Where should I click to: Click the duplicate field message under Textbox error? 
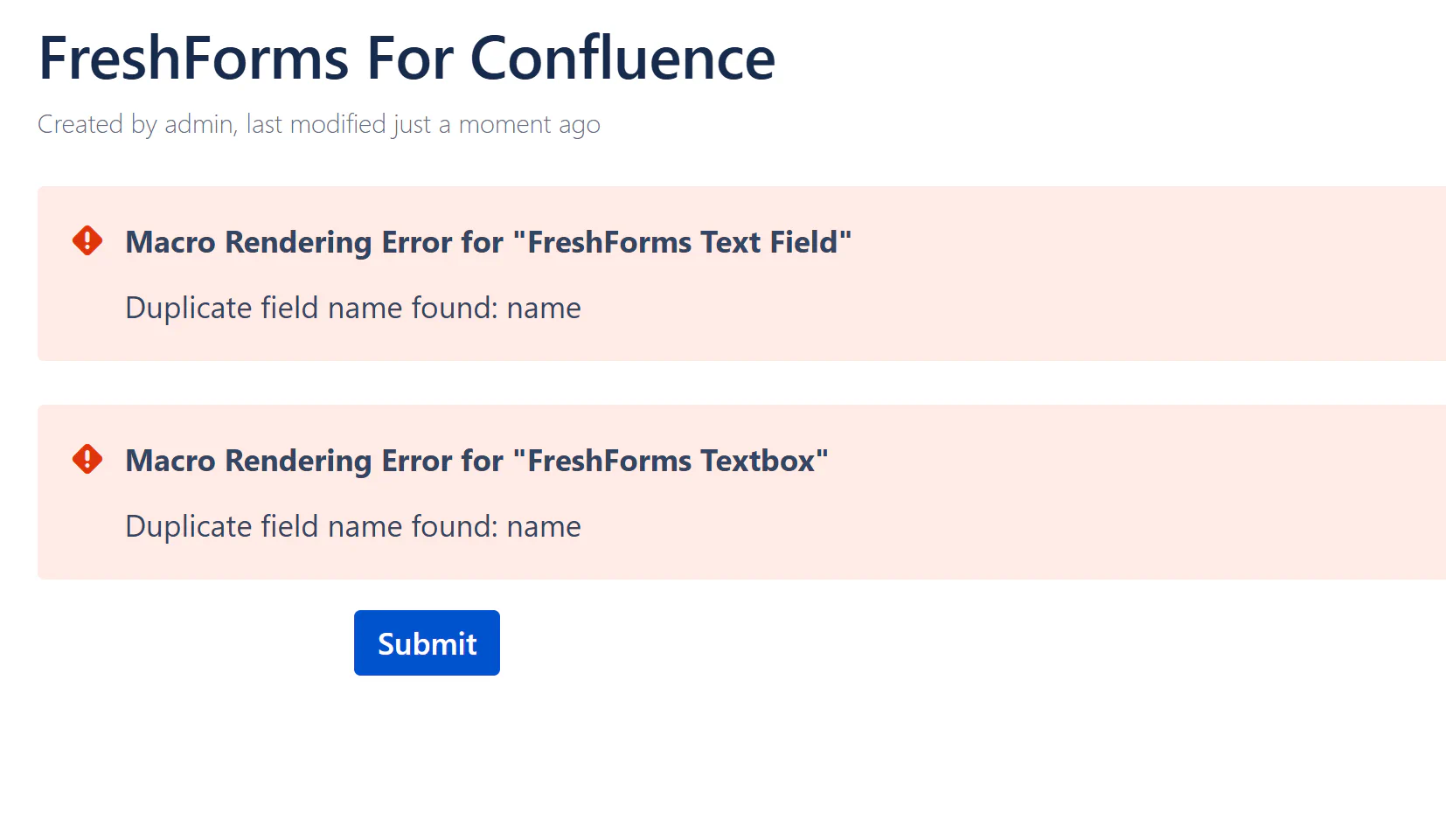[x=352, y=526]
